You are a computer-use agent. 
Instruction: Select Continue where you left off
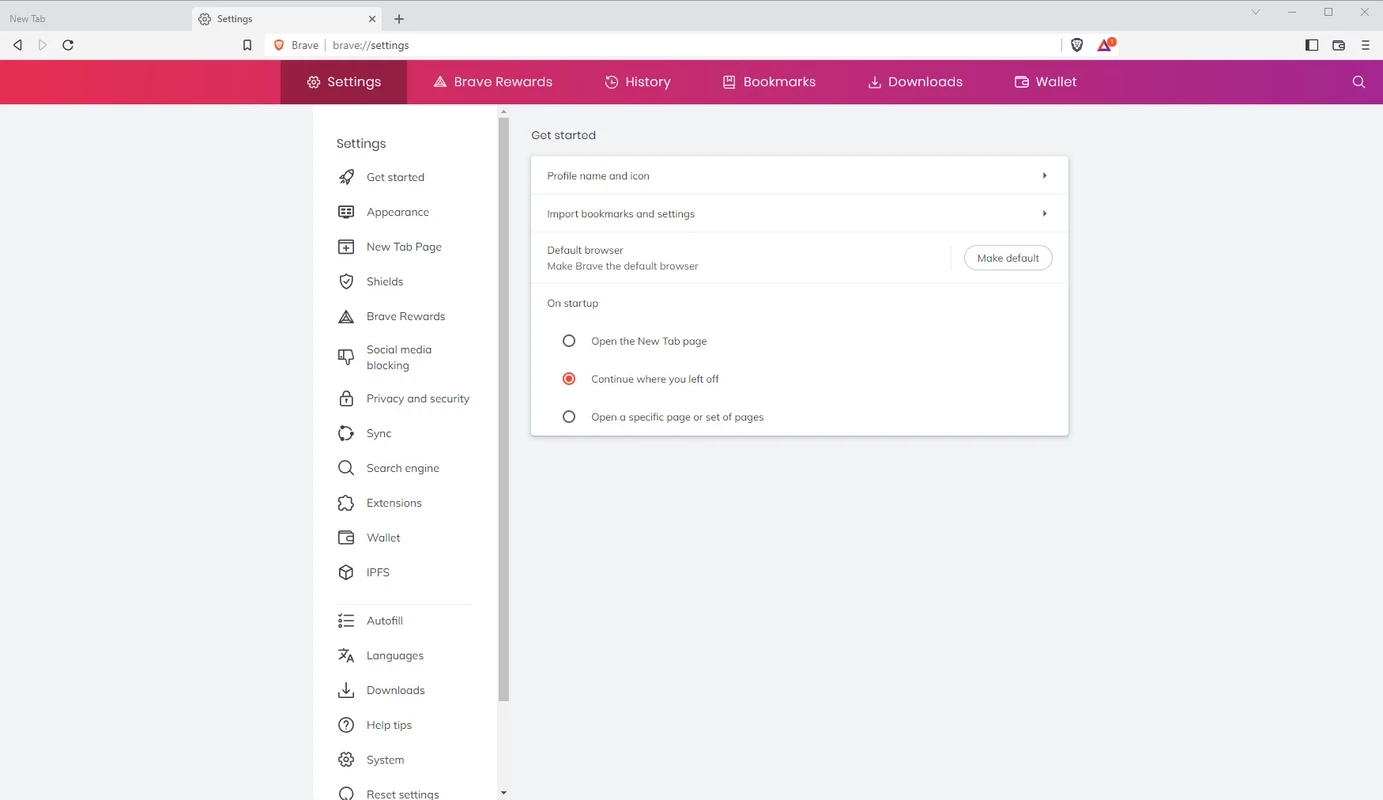pos(569,379)
